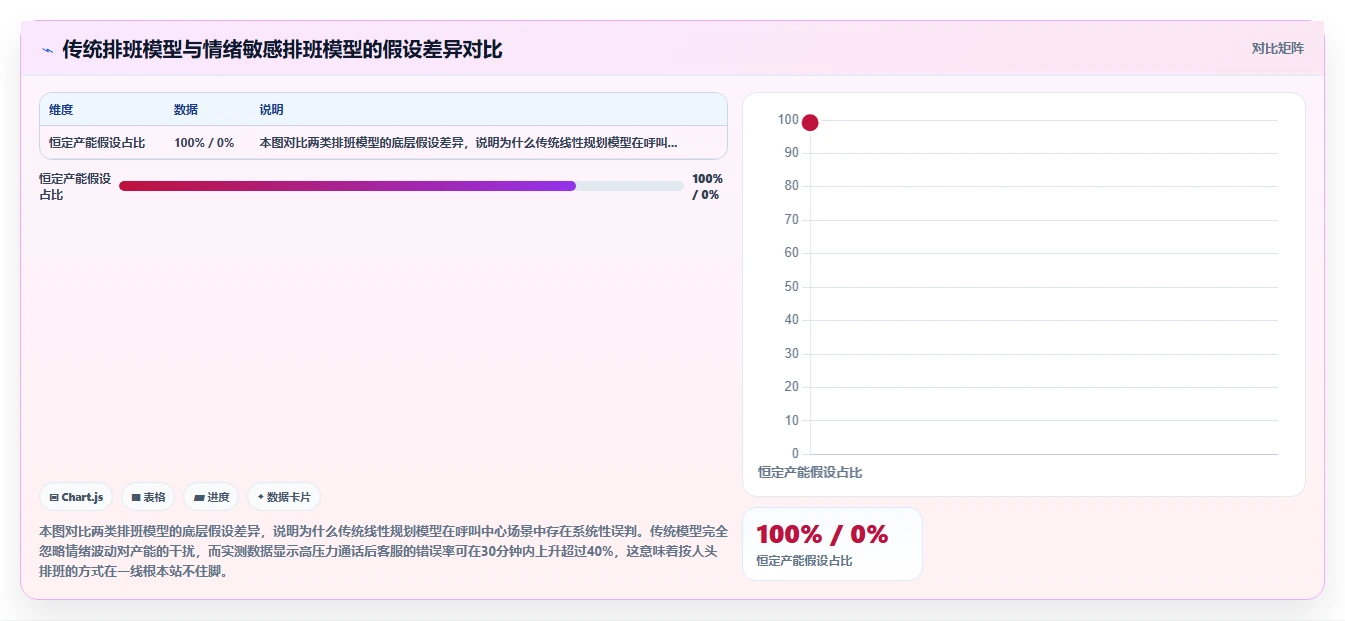Click the panel title 传统排班模型与情绪敏感排班模型的假设差异对比
The height and width of the screenshot is (621, 1345).
point(282,49)
